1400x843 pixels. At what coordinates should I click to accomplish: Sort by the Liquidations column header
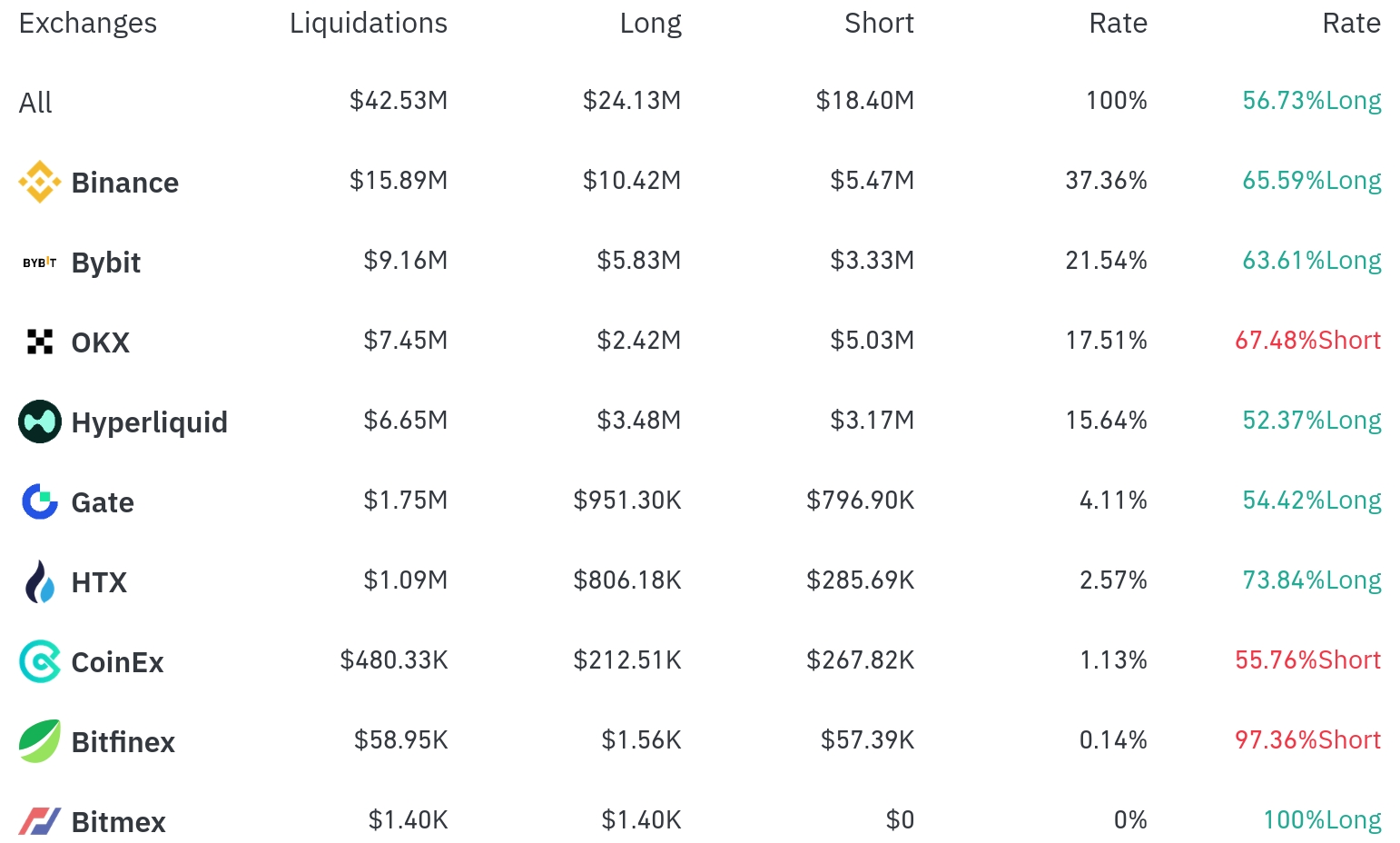pyautogui.click(x=368, y=24)
